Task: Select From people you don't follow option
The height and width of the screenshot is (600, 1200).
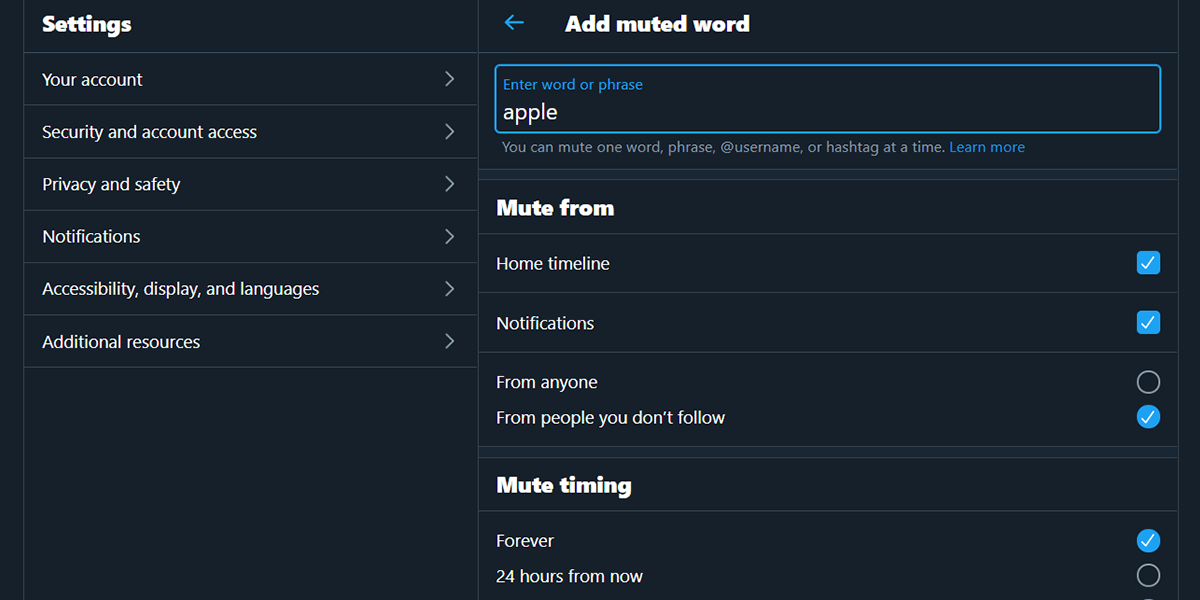Action: pos(1148,417)
